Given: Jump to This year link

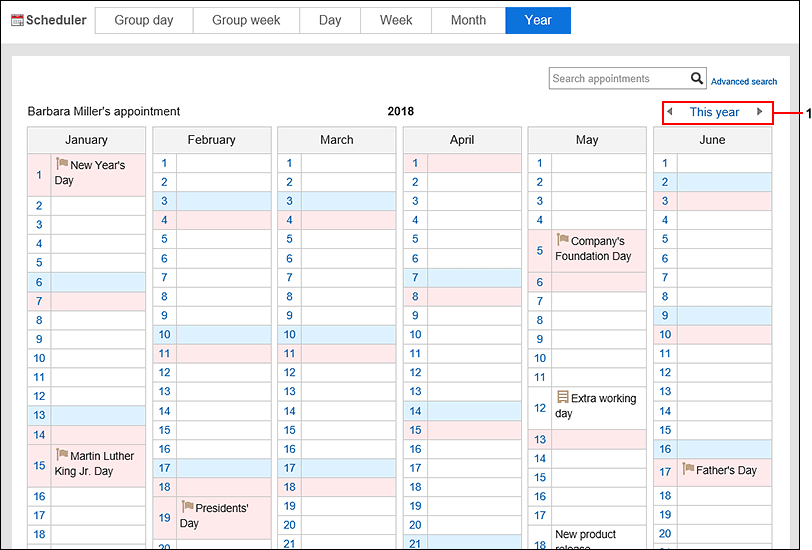Looking at the screenshot, I should click(x=714, y=112).
